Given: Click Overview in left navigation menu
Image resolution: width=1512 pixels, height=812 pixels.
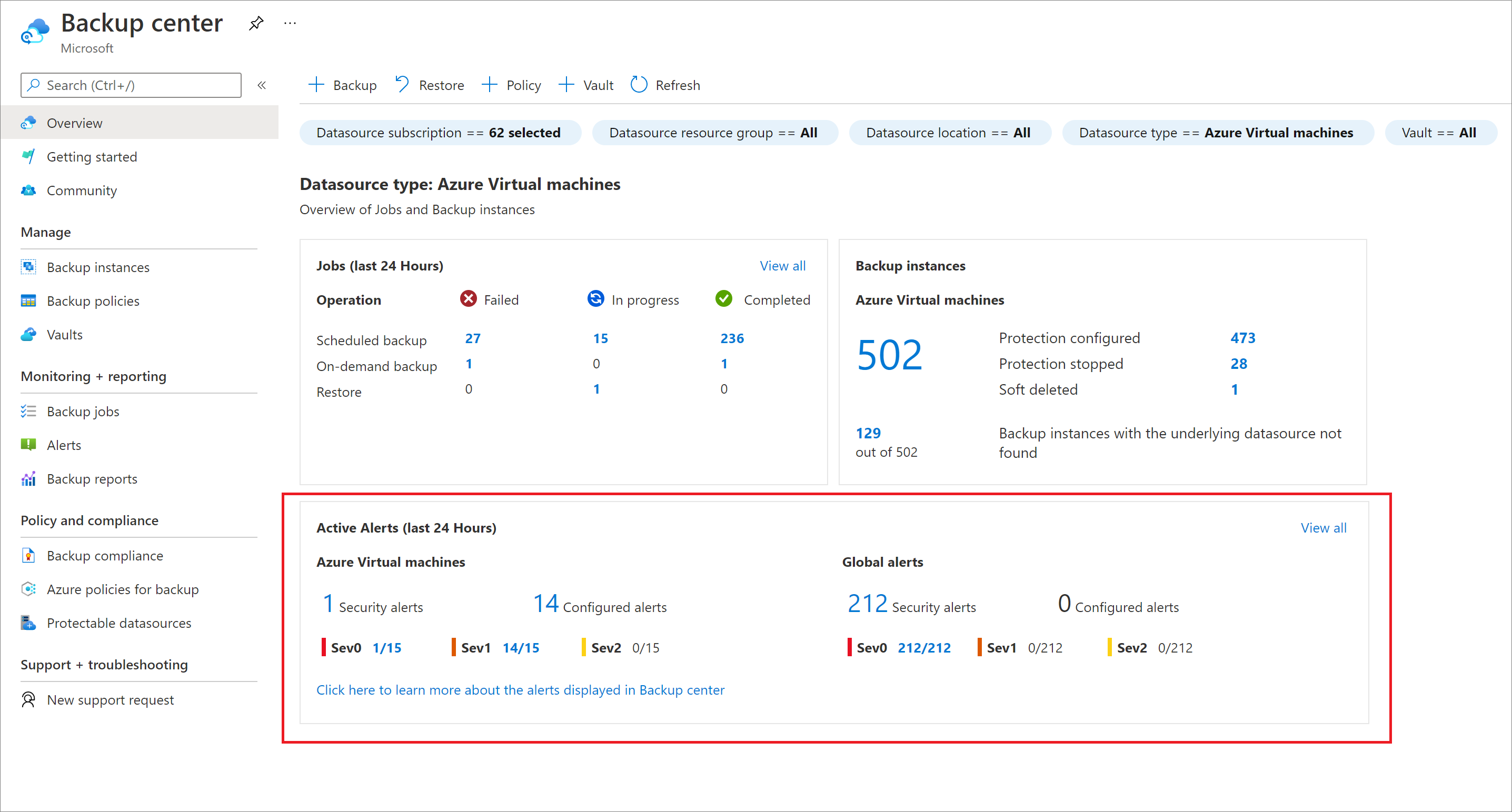Looking at the screenshot, I should pos(75,122).
